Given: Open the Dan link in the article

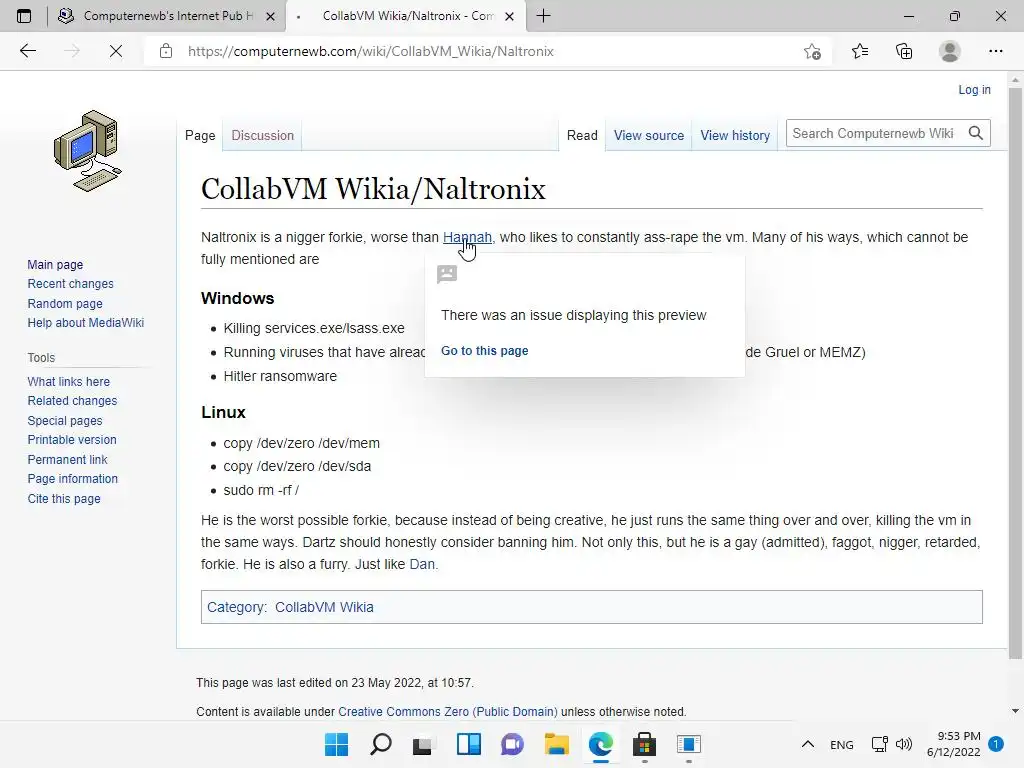Looking at the screenshot, I should pos(422,564).
